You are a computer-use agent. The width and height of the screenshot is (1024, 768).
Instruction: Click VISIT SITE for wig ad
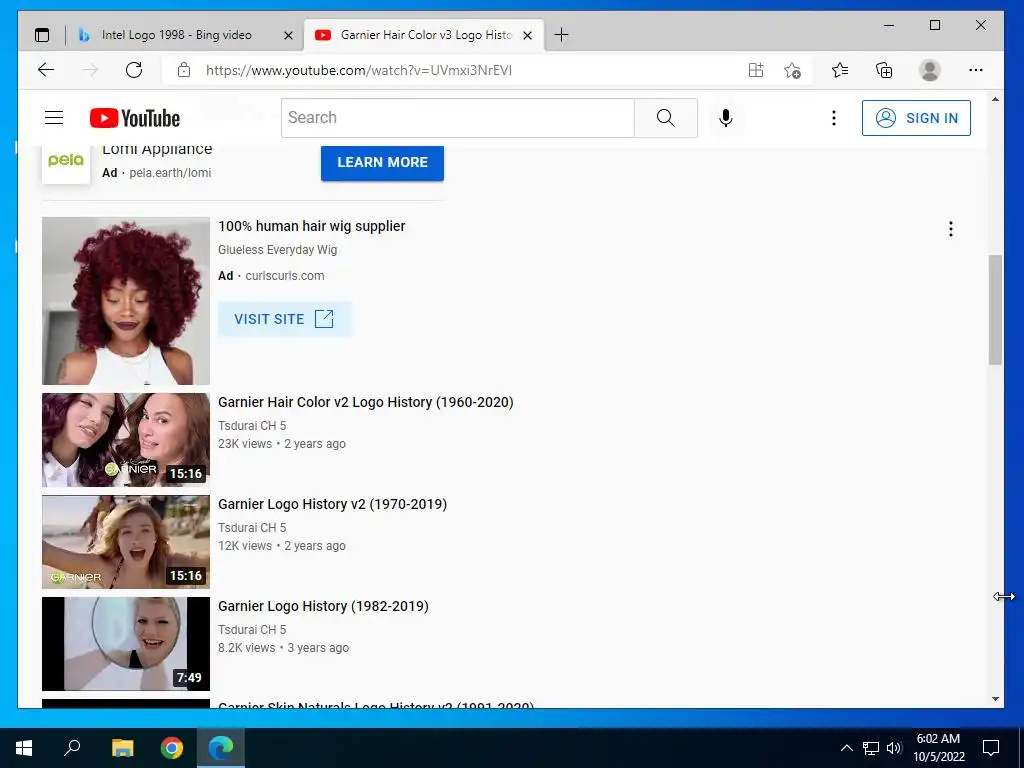(284, 319)
